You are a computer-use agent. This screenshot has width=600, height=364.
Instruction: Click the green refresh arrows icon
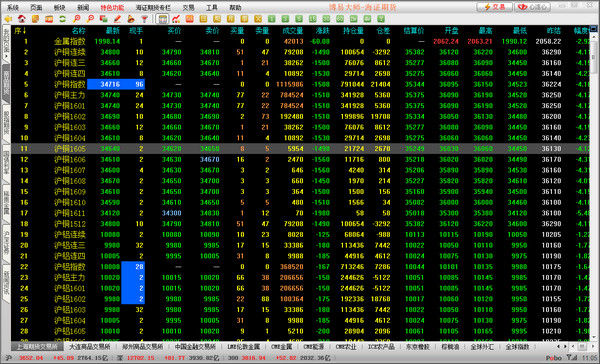click(x=62, y=19)
